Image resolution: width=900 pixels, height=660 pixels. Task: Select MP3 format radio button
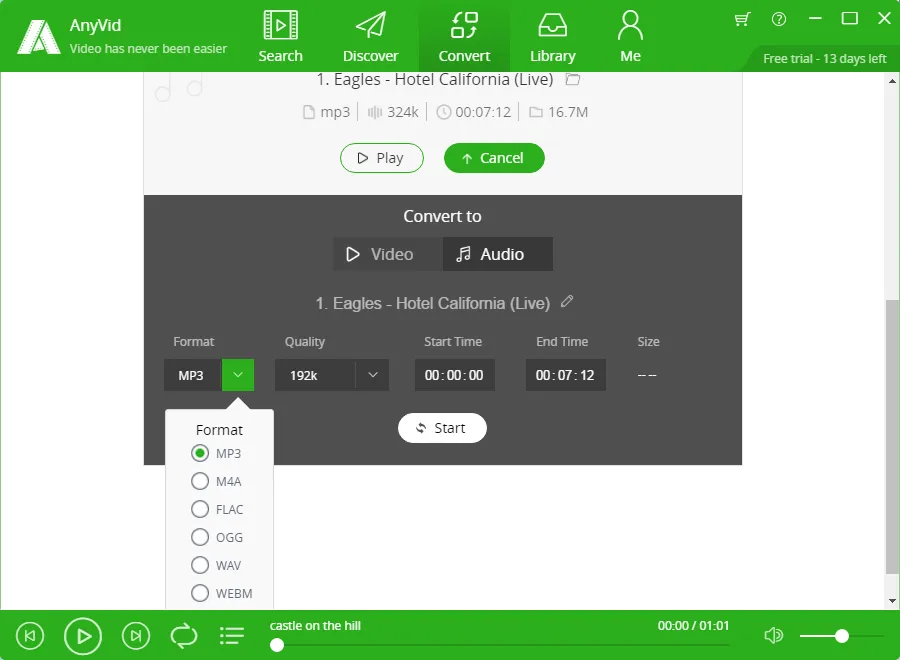pyautogui.click(x=200, y=453)
